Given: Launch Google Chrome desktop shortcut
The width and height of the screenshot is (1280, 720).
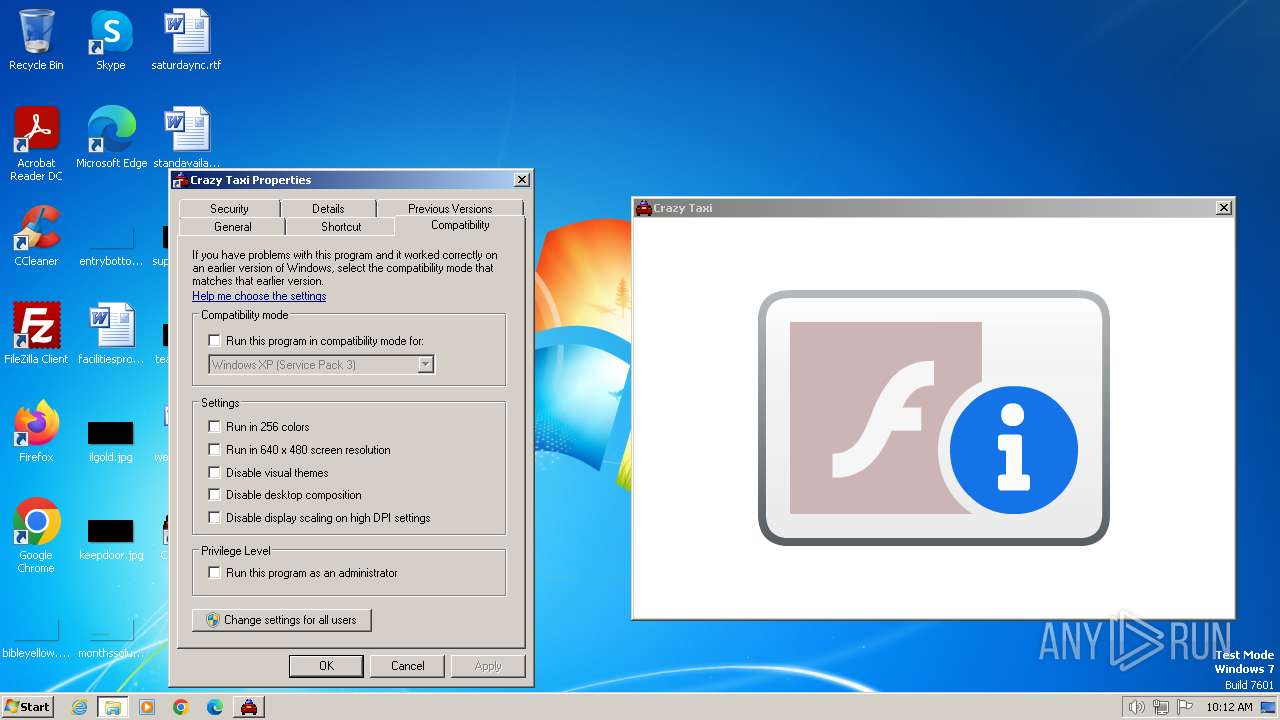Looking at the screenshot, I should pos(36,535).
